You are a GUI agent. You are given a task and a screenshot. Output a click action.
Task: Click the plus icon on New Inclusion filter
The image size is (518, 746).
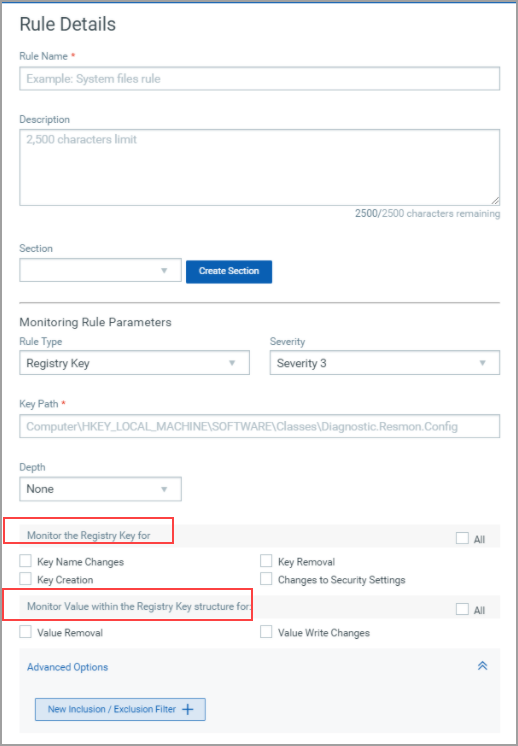pos(188,709)
